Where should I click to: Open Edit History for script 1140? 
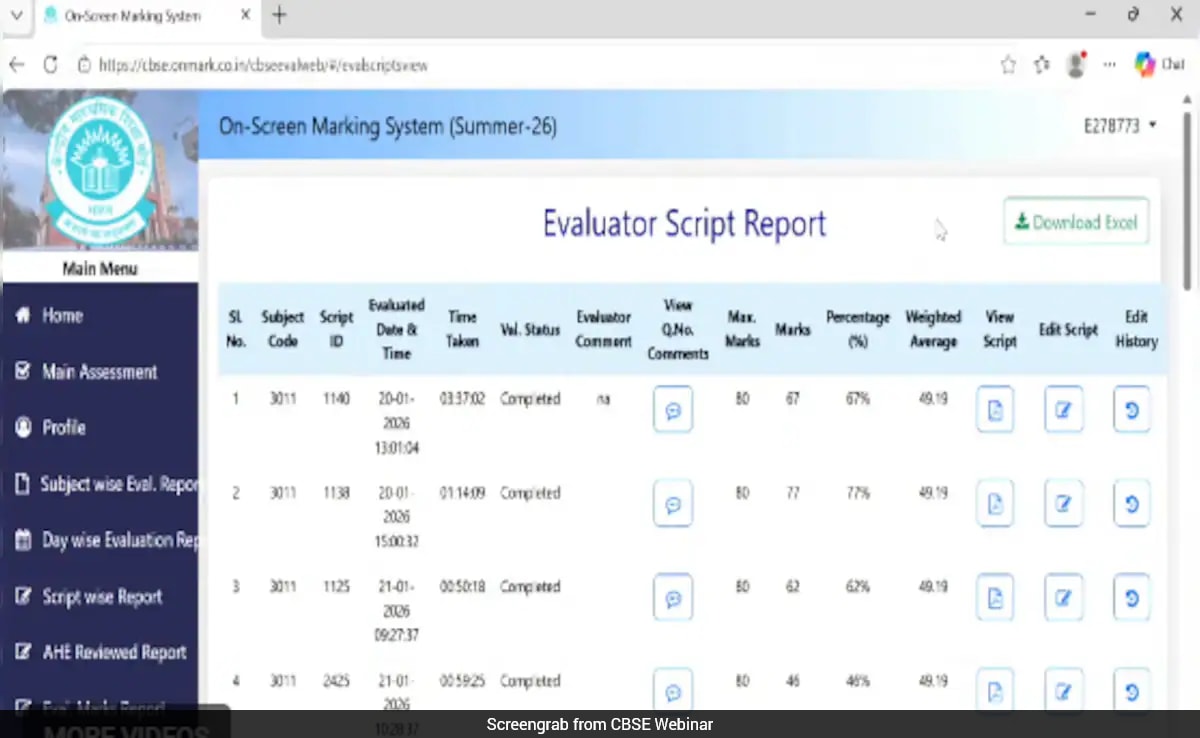point(1132,409)
